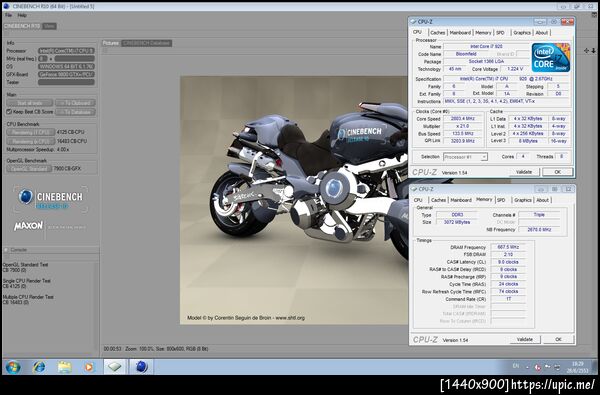This screenshot has height=395, width=600.
Task: Open the EN language selector in taskbar
Action: pyautogui.click(x=516, y=366)
